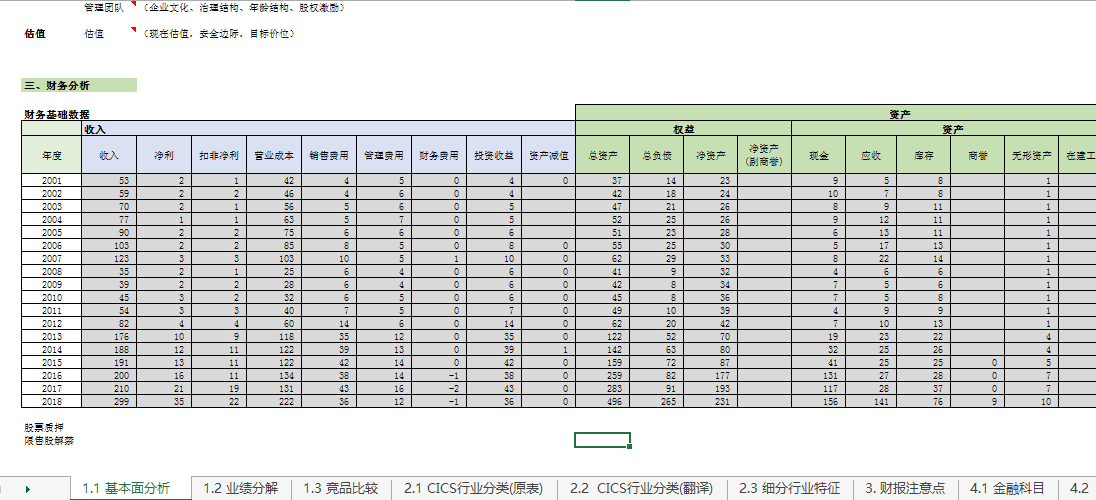Switch to 2.2 CICS行业分类(翻译) sheet

click(642, 488)
